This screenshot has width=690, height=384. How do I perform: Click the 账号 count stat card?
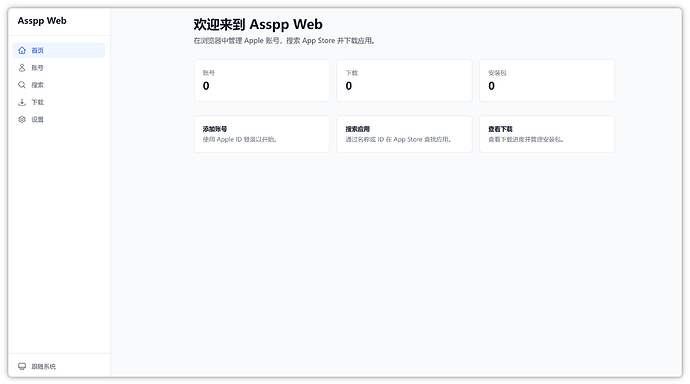[261, 80]
